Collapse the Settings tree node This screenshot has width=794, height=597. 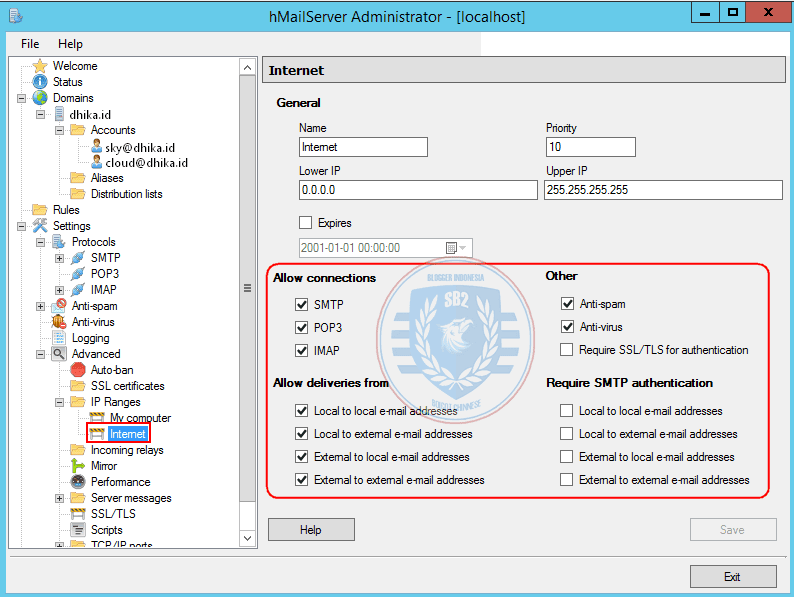21,226
